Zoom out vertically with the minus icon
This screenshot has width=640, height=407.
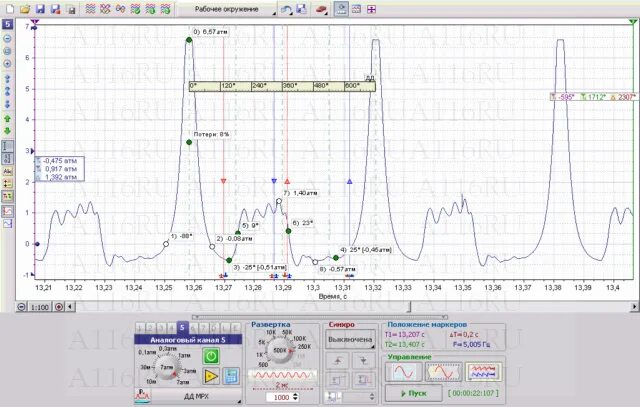7,39
